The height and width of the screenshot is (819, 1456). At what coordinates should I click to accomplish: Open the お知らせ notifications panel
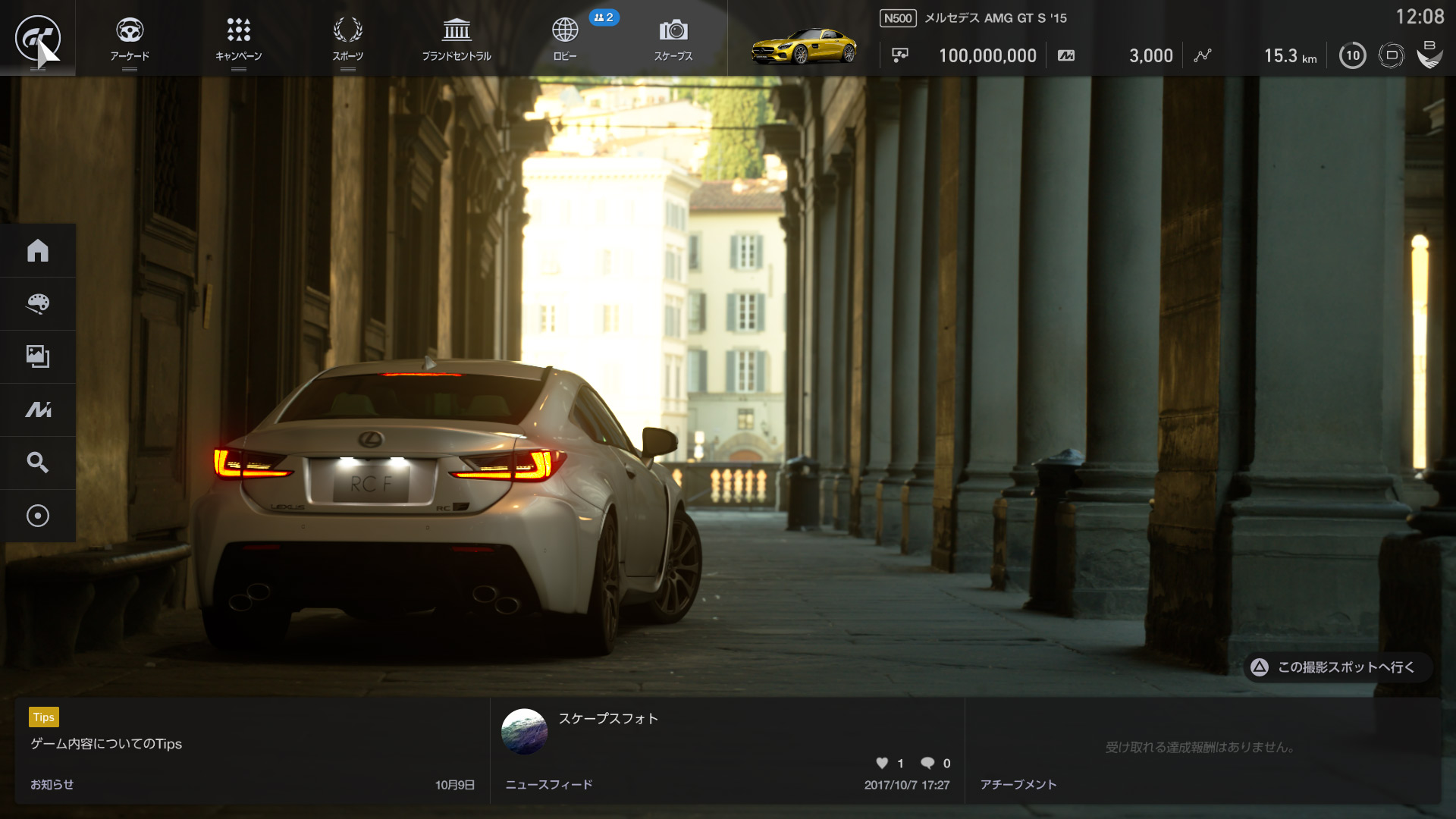tap(52, 785)
